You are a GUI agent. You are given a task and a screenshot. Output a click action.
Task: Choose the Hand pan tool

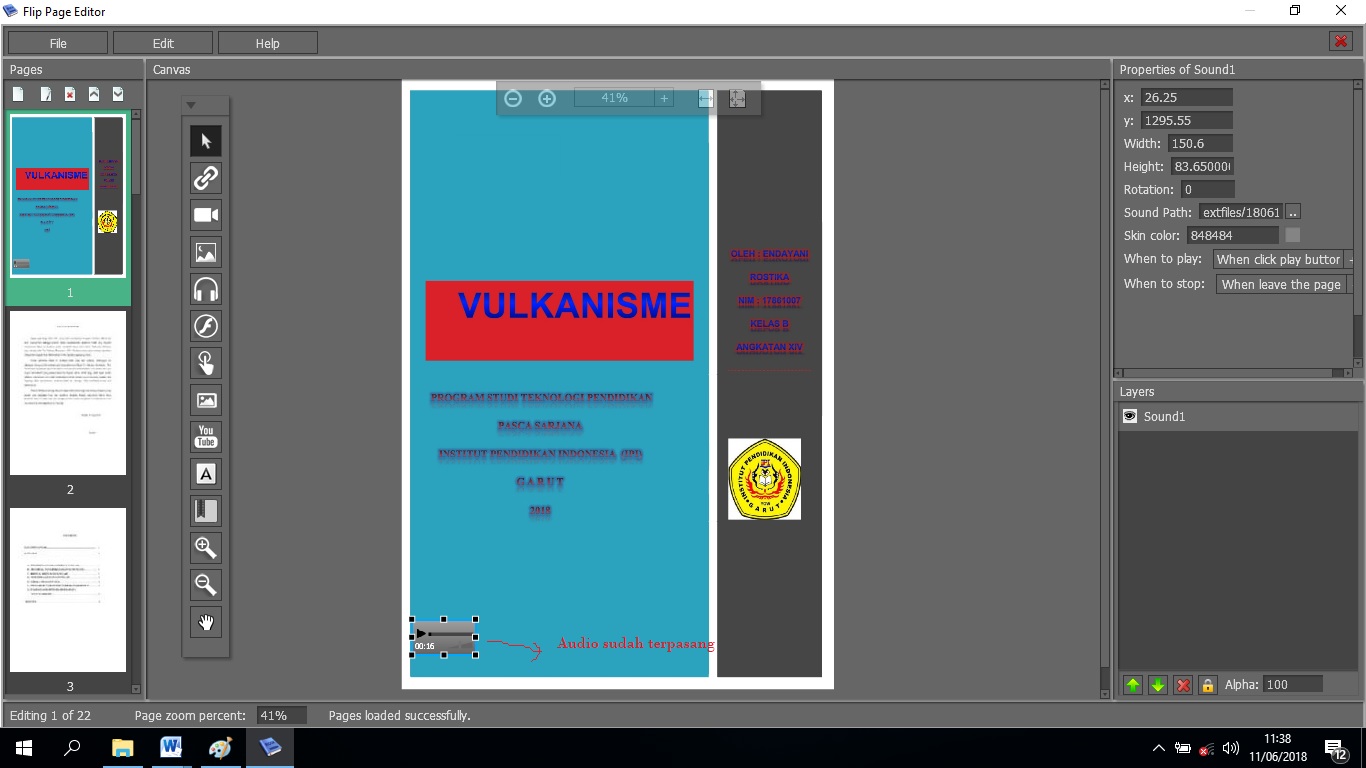click(x=206, y=622)
